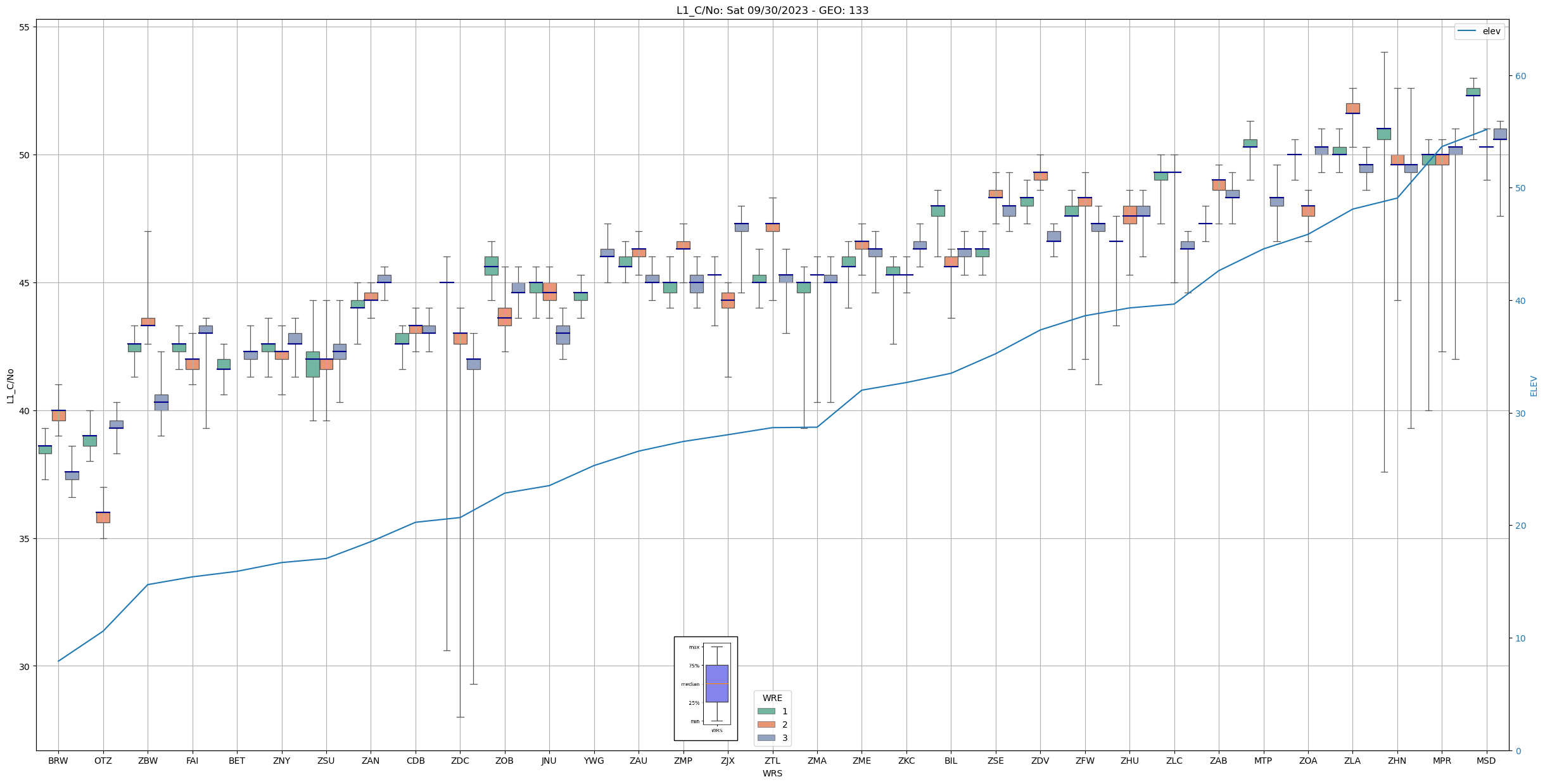Click the 'MPR' x-axis label

[x=1442, y=761]
